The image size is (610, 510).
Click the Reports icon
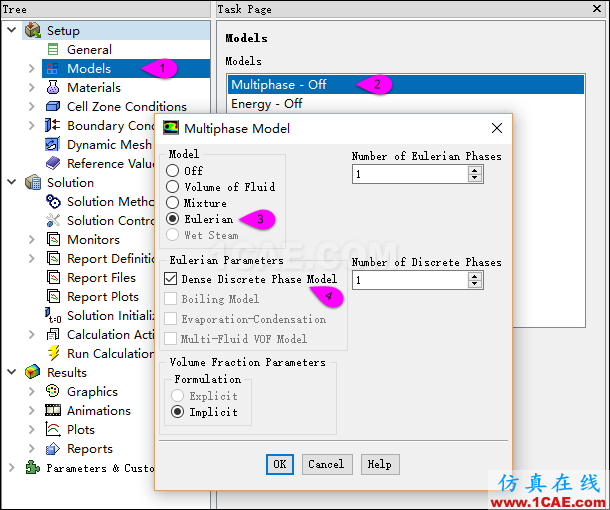(53, 449)
